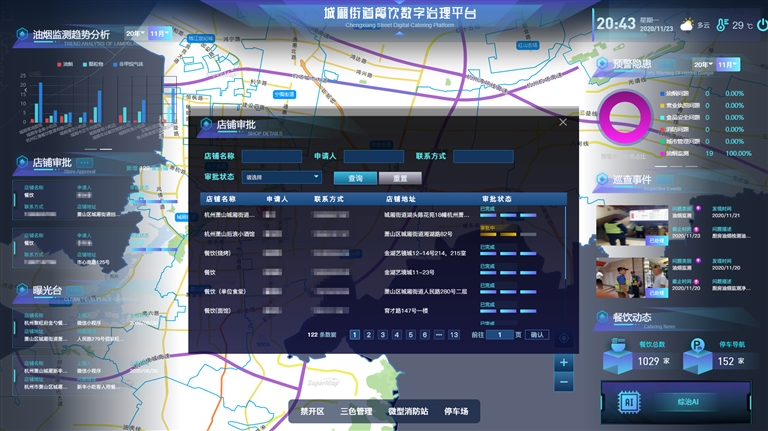Go to page 6 of results

point(425,335)
